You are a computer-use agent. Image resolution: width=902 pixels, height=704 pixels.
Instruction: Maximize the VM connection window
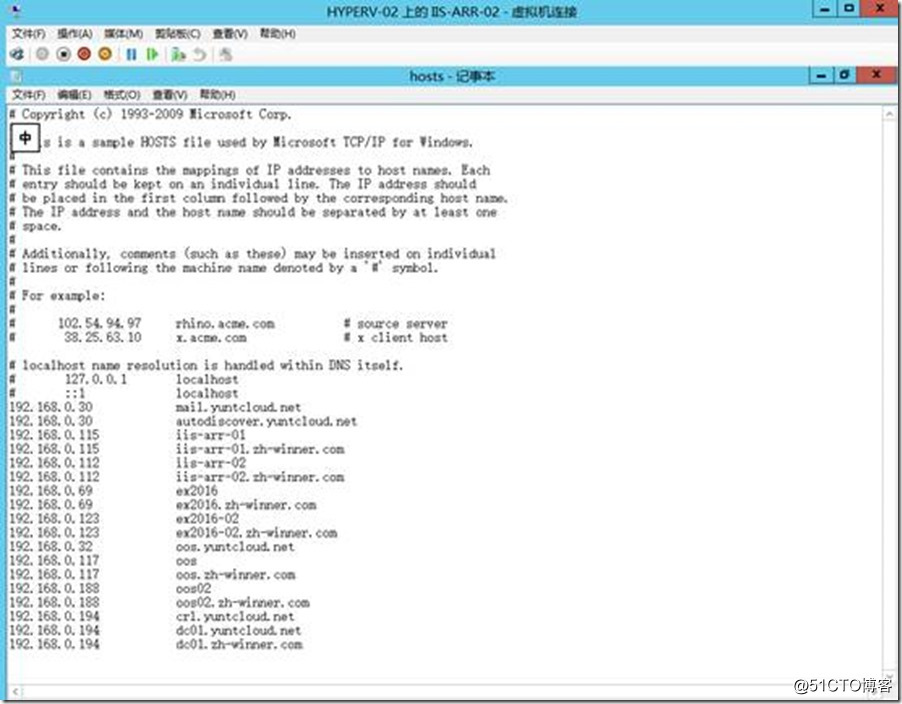click(848, 9)
